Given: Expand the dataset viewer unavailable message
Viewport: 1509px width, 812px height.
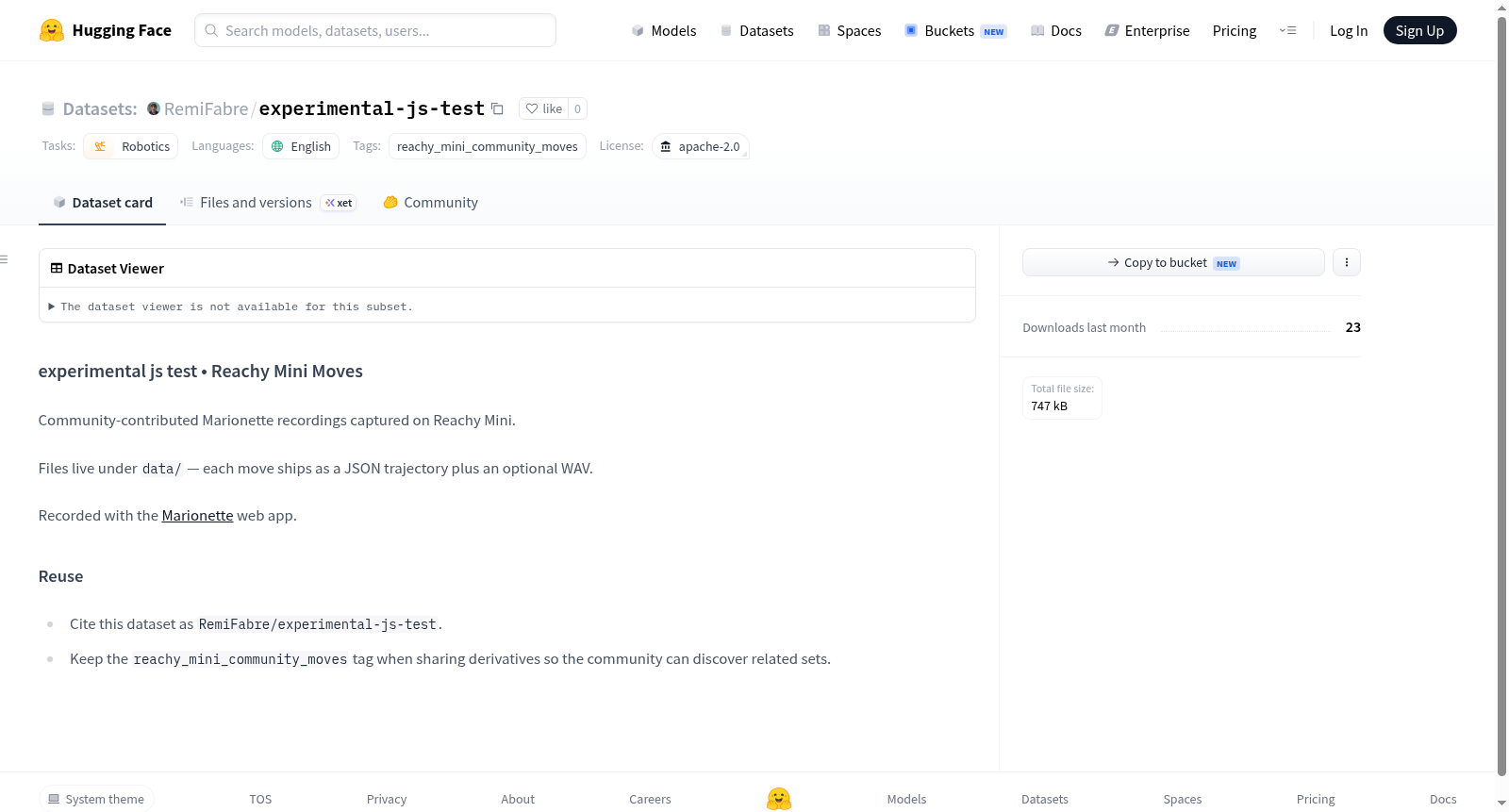Looking at the screenshot, I should [x=231, y=307].
